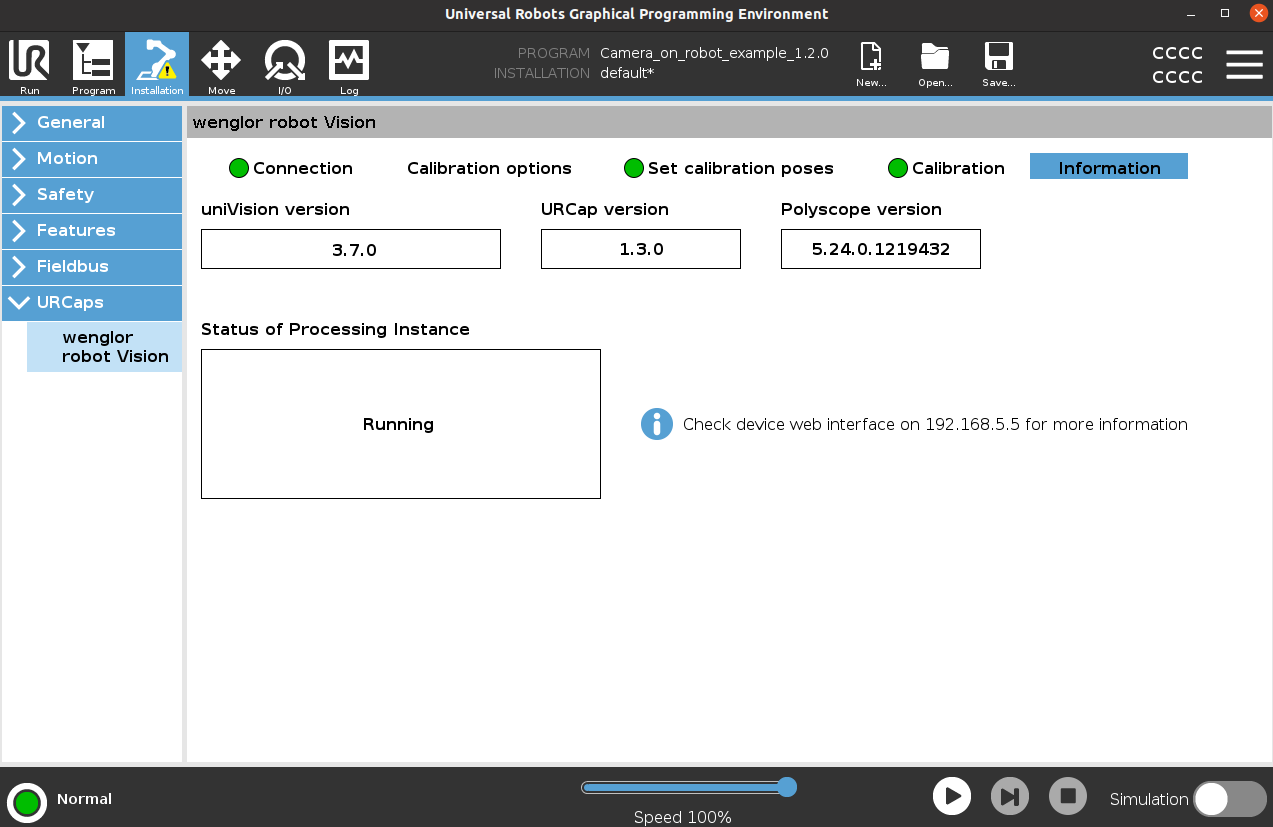
Task: Click the uniVision version field 3.7.0
Action: (351, 249)
